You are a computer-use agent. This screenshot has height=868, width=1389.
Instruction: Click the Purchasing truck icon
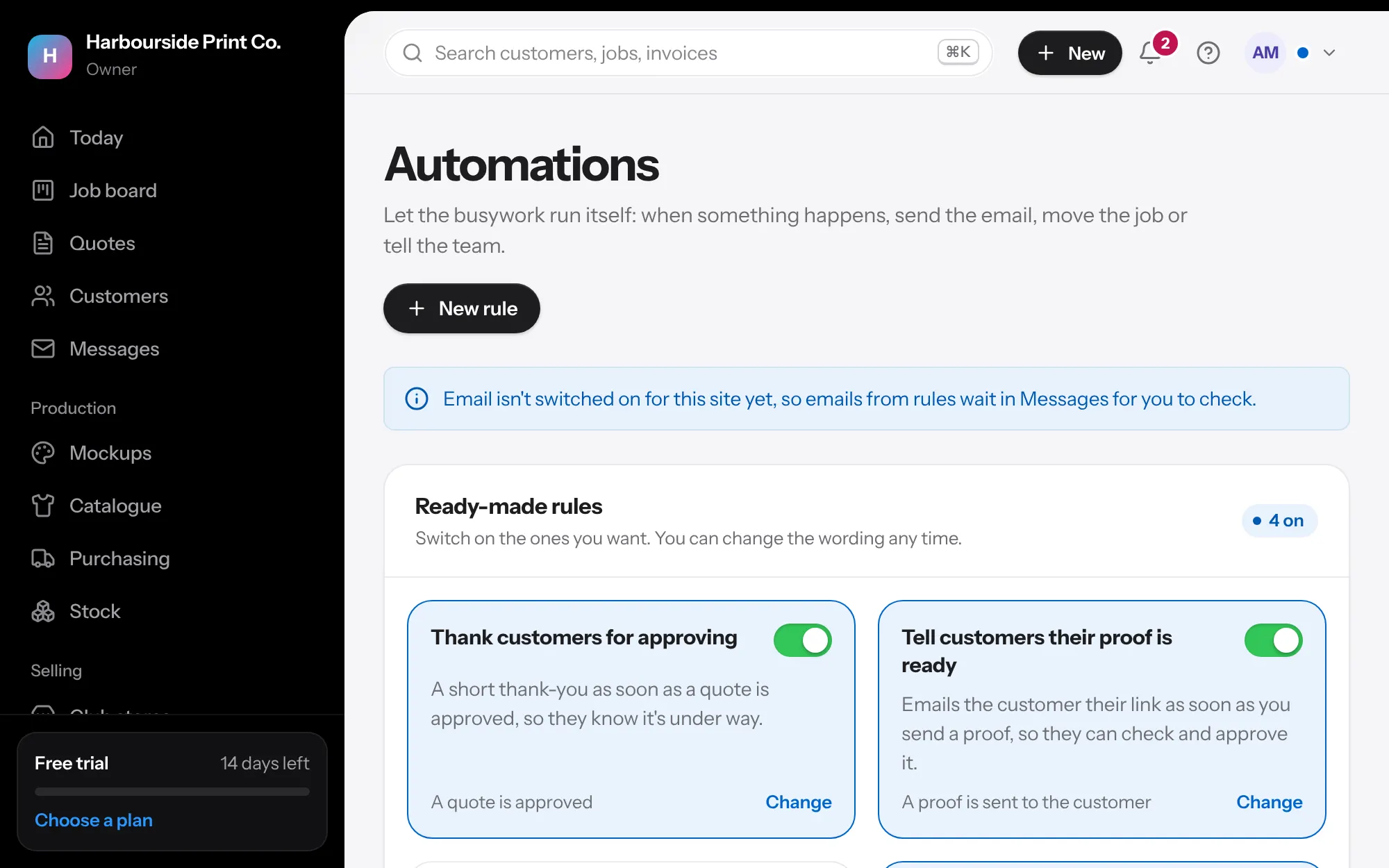click(x=43, y=558)
